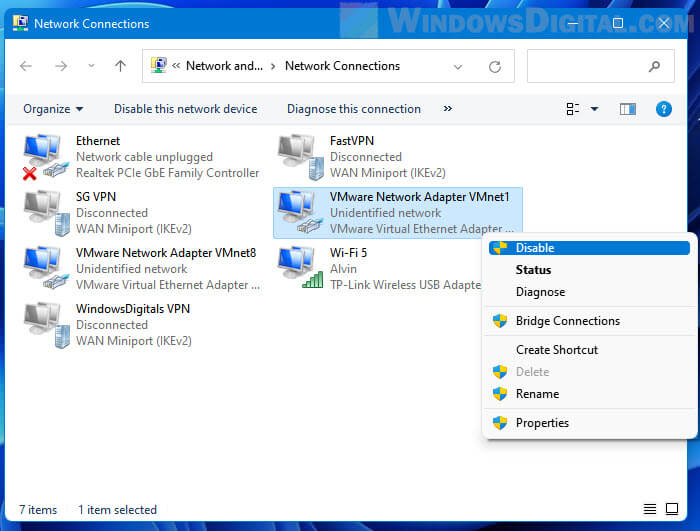Select the VMware Network Adapter VMnet1 icon
The width and height of the screenshot is (700, 531).
point(300,213)
